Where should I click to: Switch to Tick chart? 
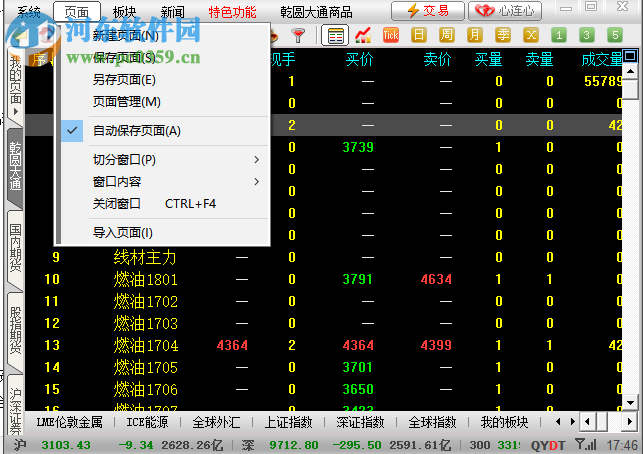tap(391, 35)
